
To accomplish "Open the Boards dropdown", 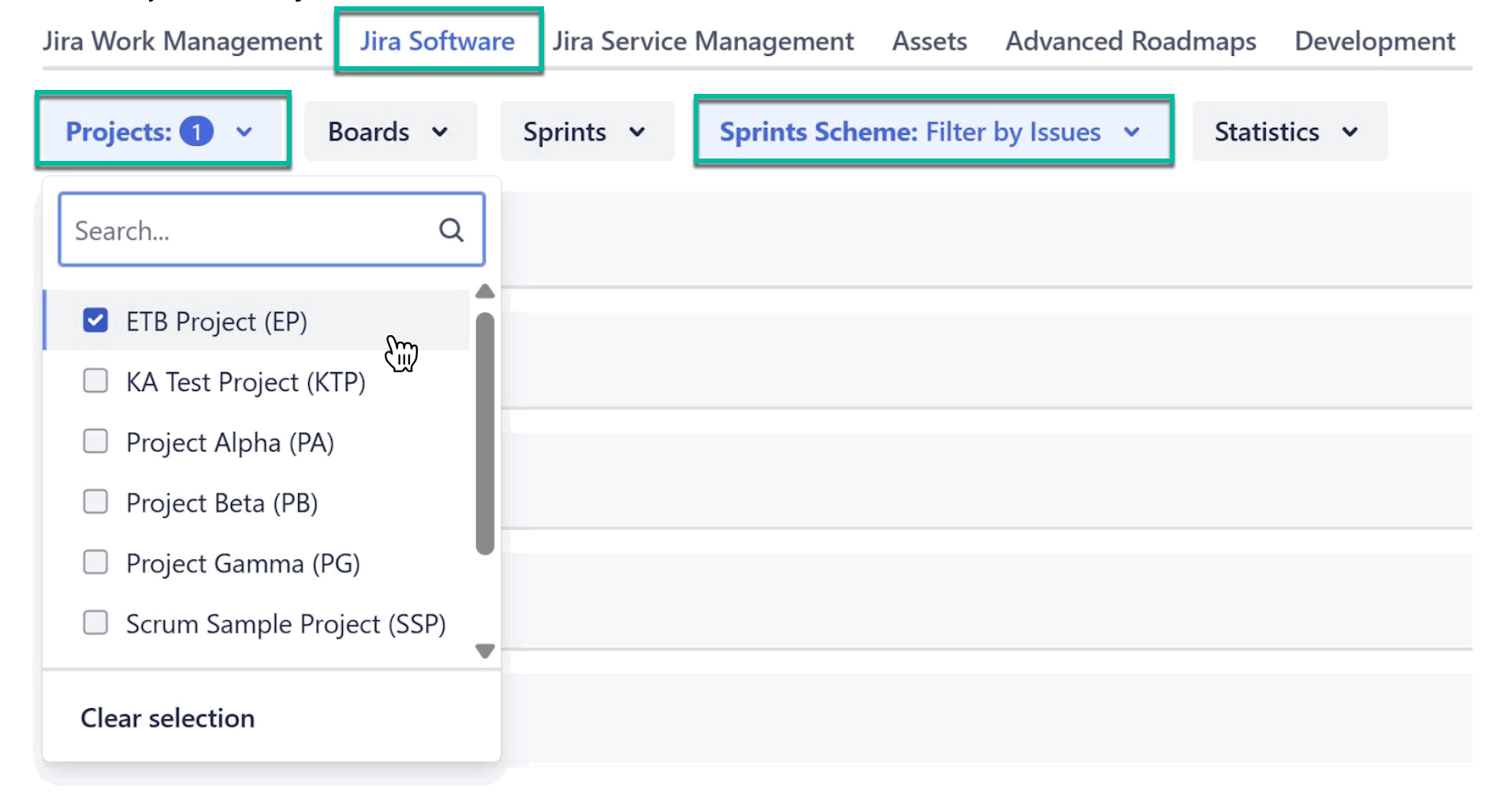I will pyautogui.click(x=389, y=131).
